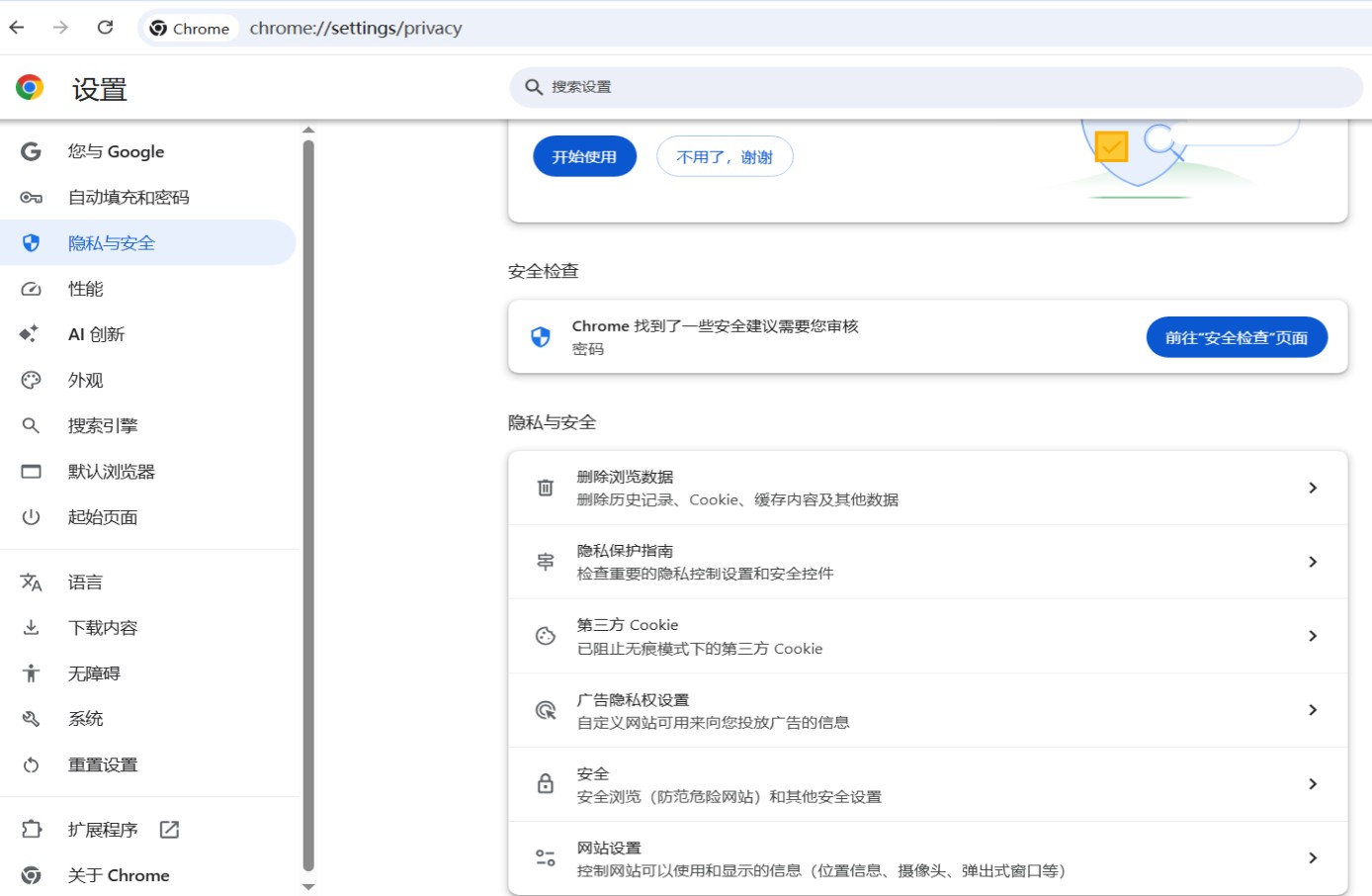Reload the page with the refresh icon
Screen dimensions: 1372x896
[x=105, y=28]
